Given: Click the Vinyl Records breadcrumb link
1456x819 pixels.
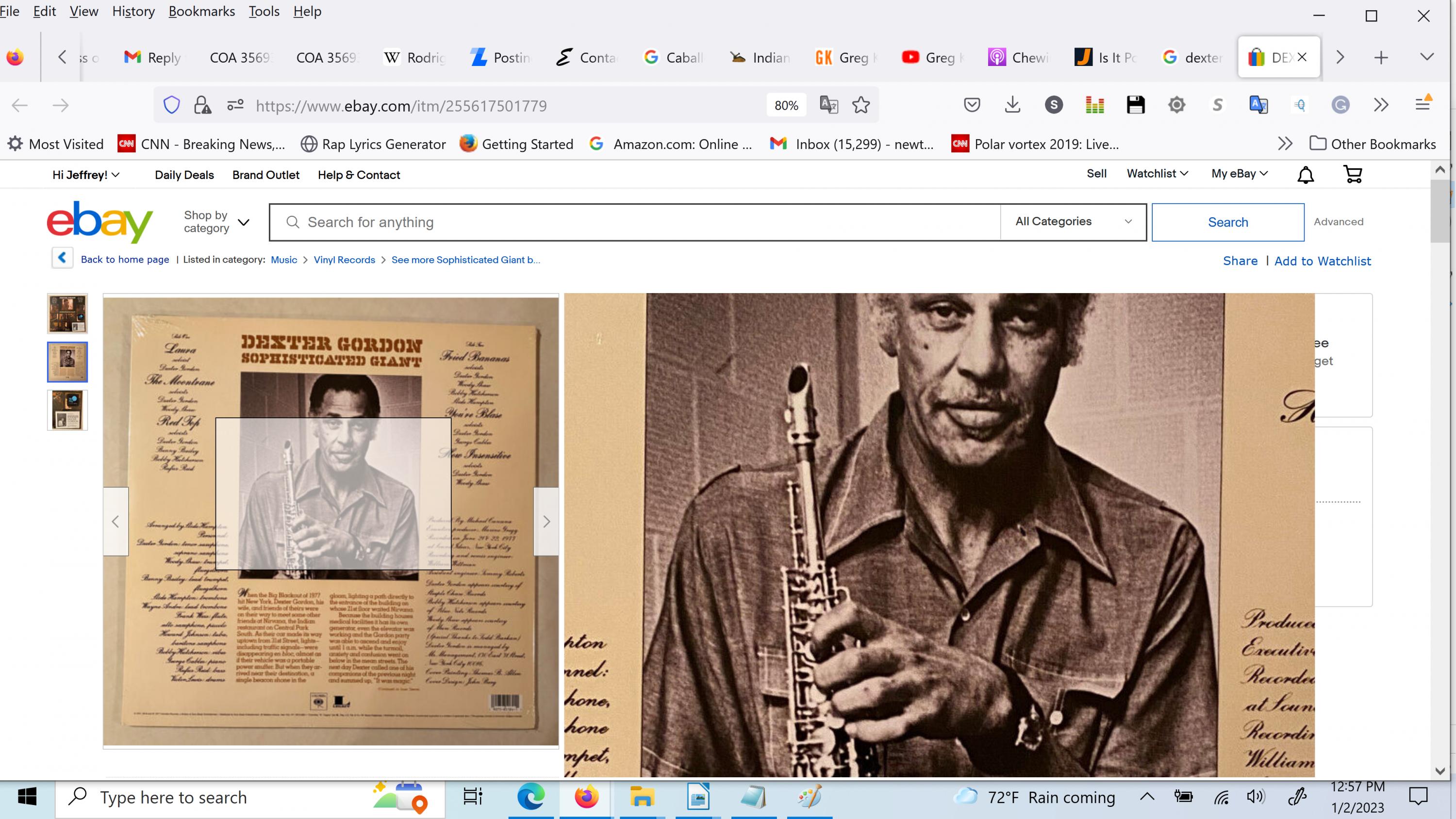Looking at the screenshot, I should (x=344, y=259).
